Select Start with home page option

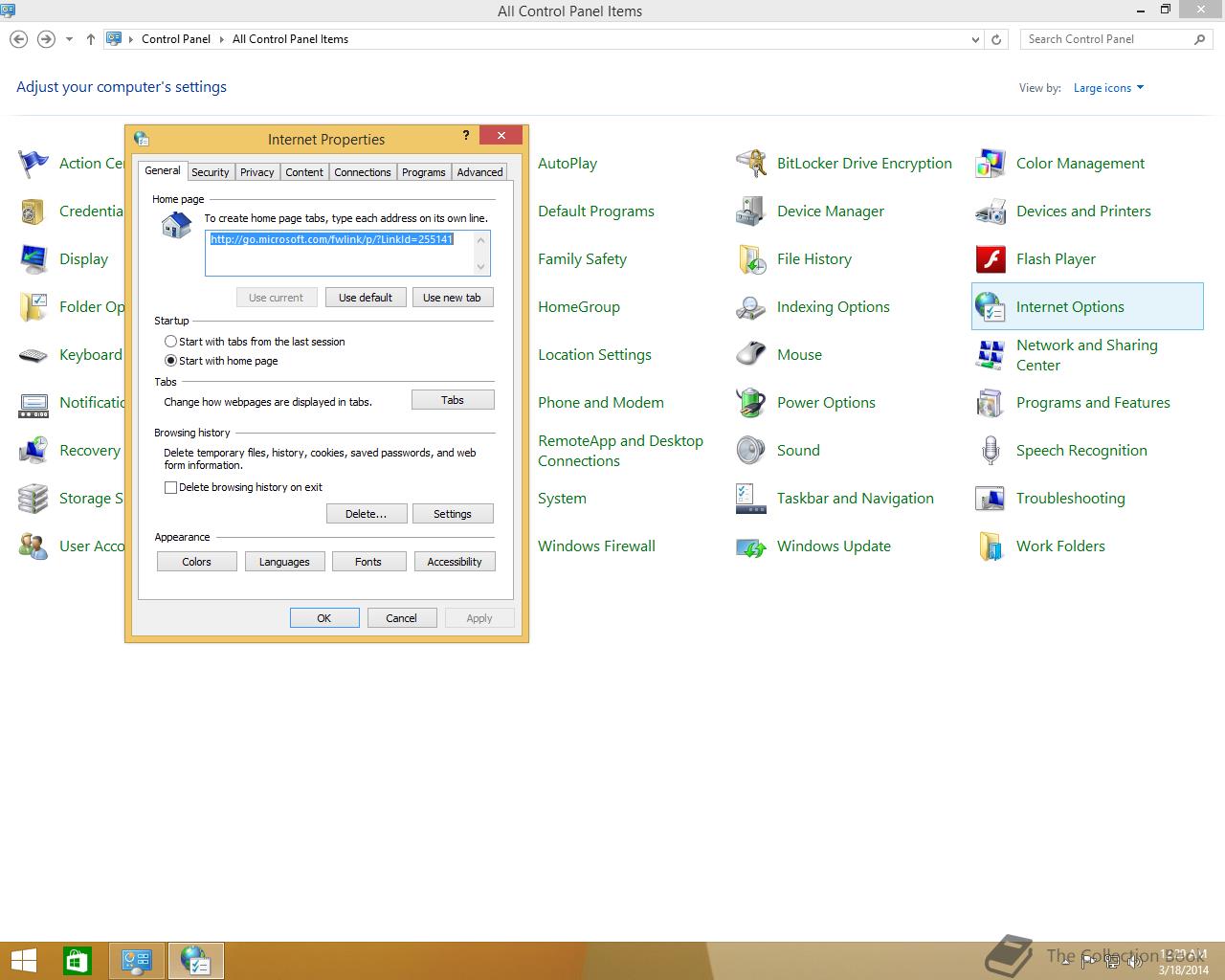[x=170, y=361]
